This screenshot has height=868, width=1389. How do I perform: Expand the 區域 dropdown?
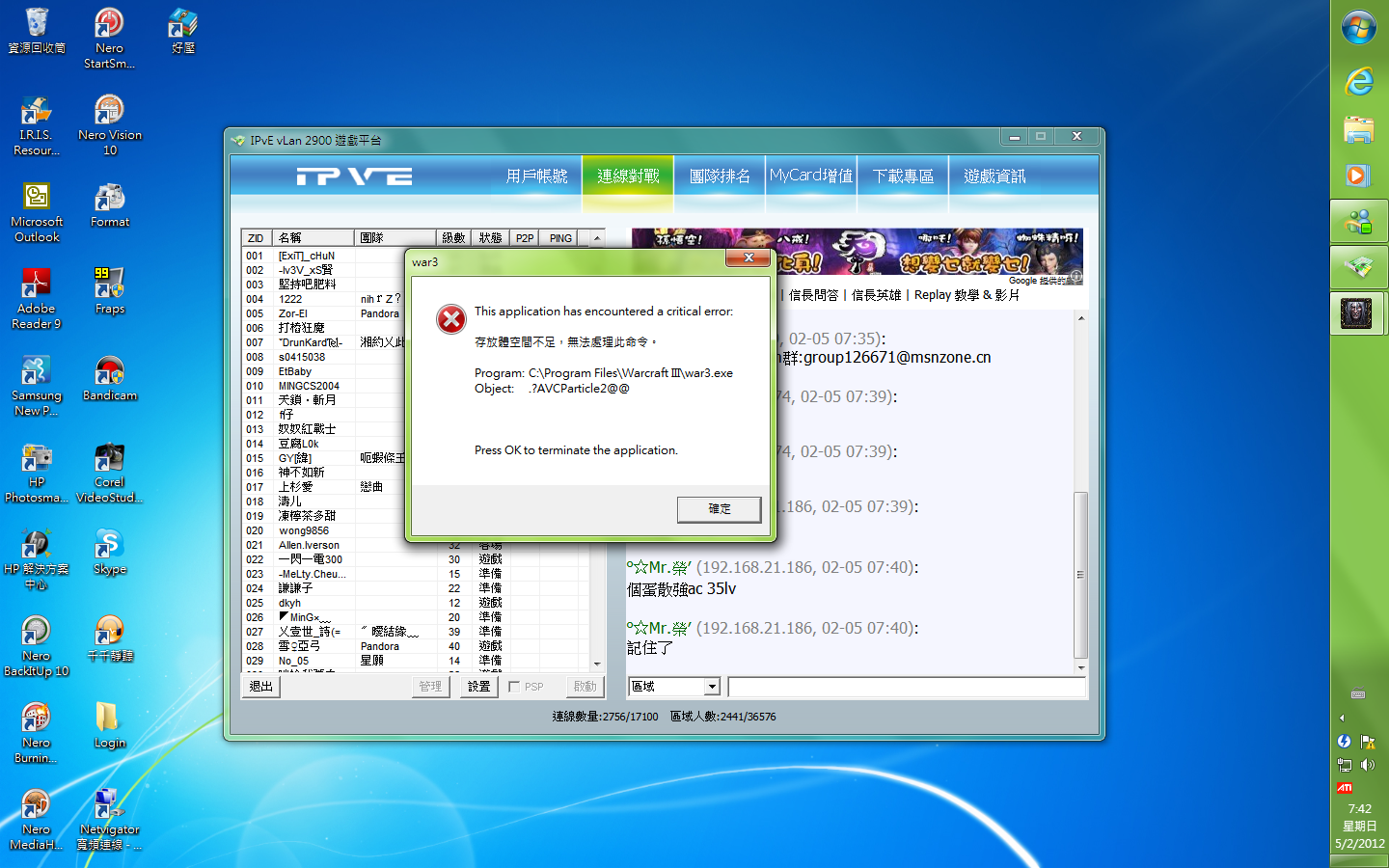point(712,687)
